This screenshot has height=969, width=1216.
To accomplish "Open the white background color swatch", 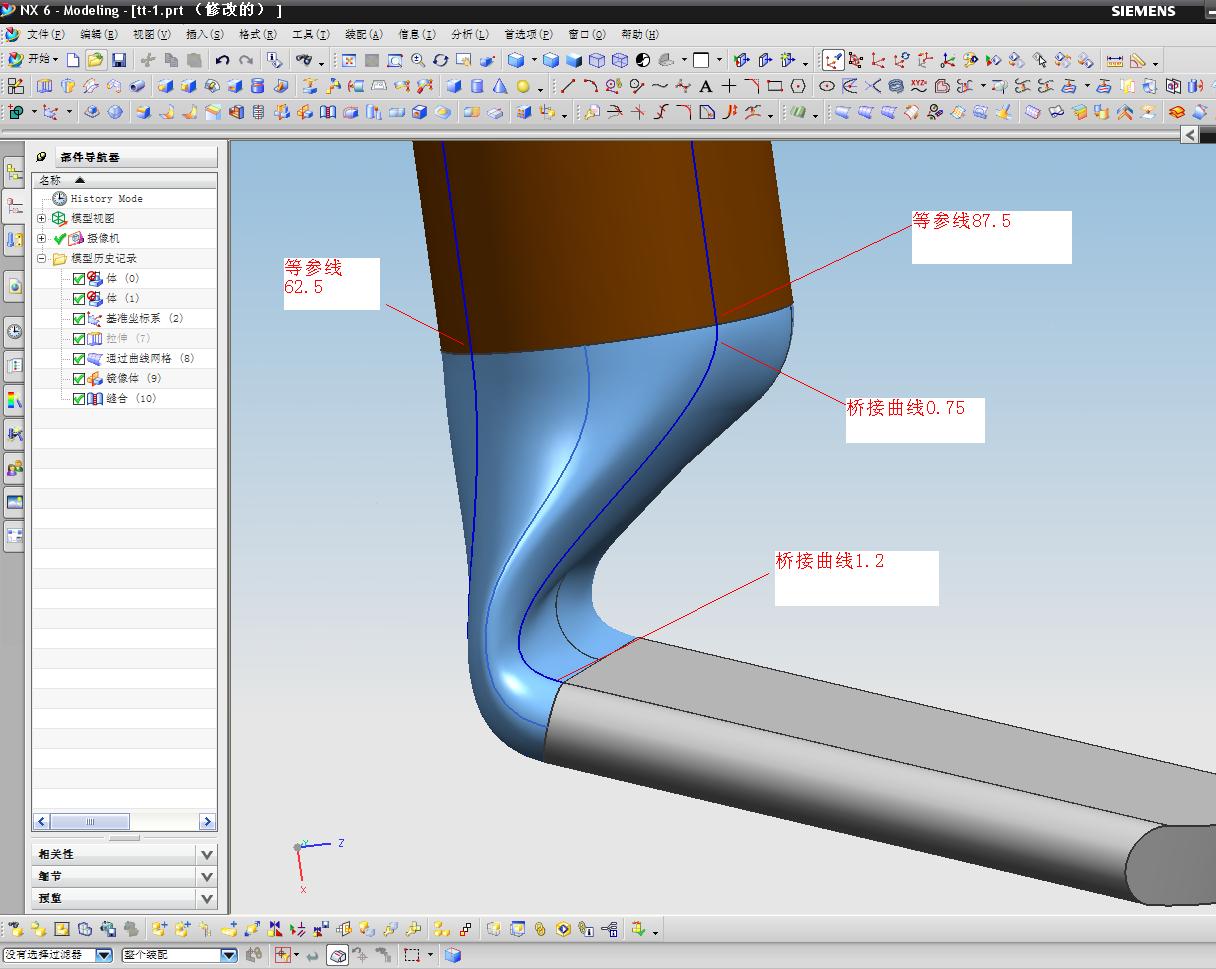I will (701, 60).
